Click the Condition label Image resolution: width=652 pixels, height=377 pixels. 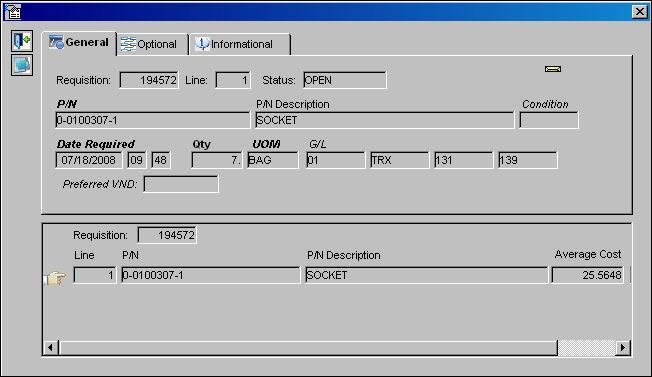pos(545,104)
